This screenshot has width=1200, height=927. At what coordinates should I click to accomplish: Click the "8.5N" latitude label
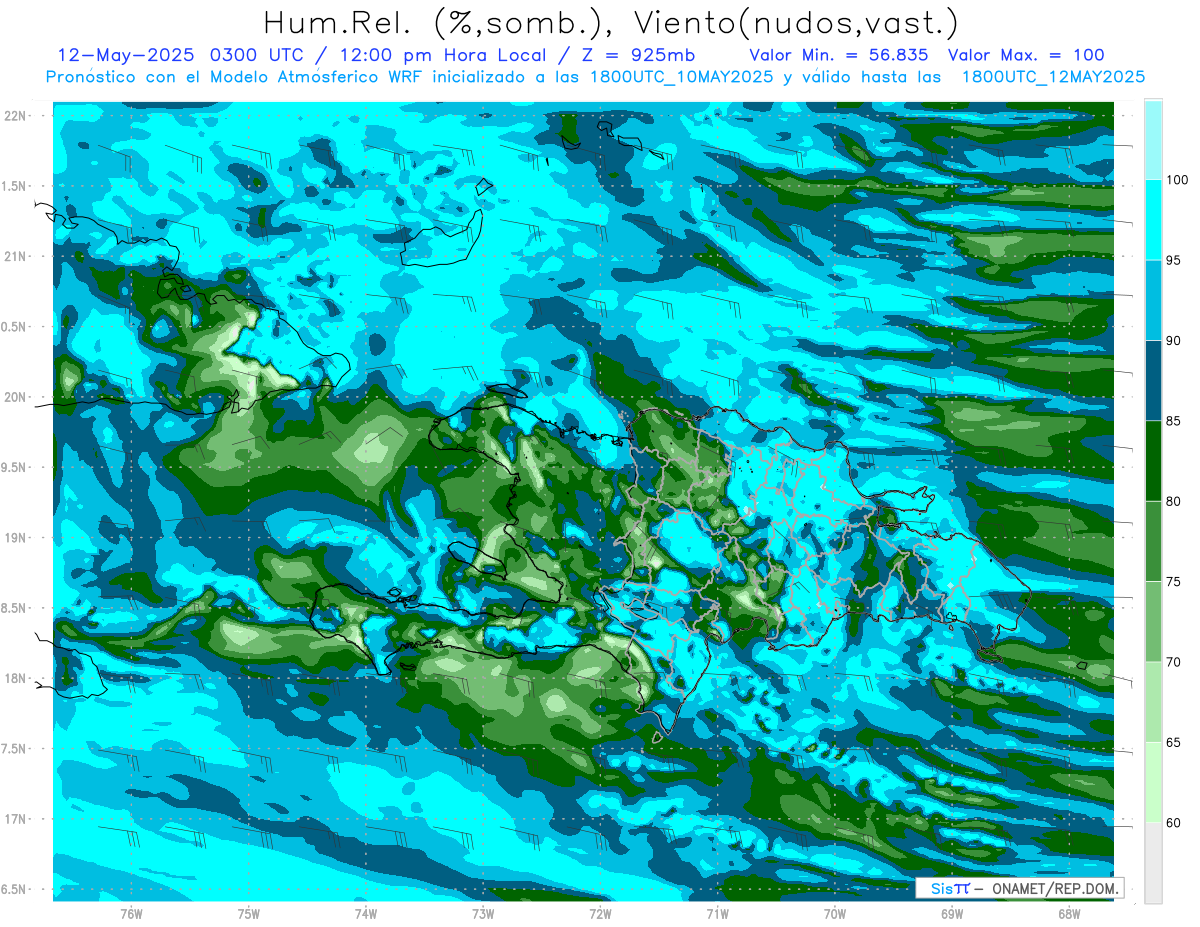point(13,608)
